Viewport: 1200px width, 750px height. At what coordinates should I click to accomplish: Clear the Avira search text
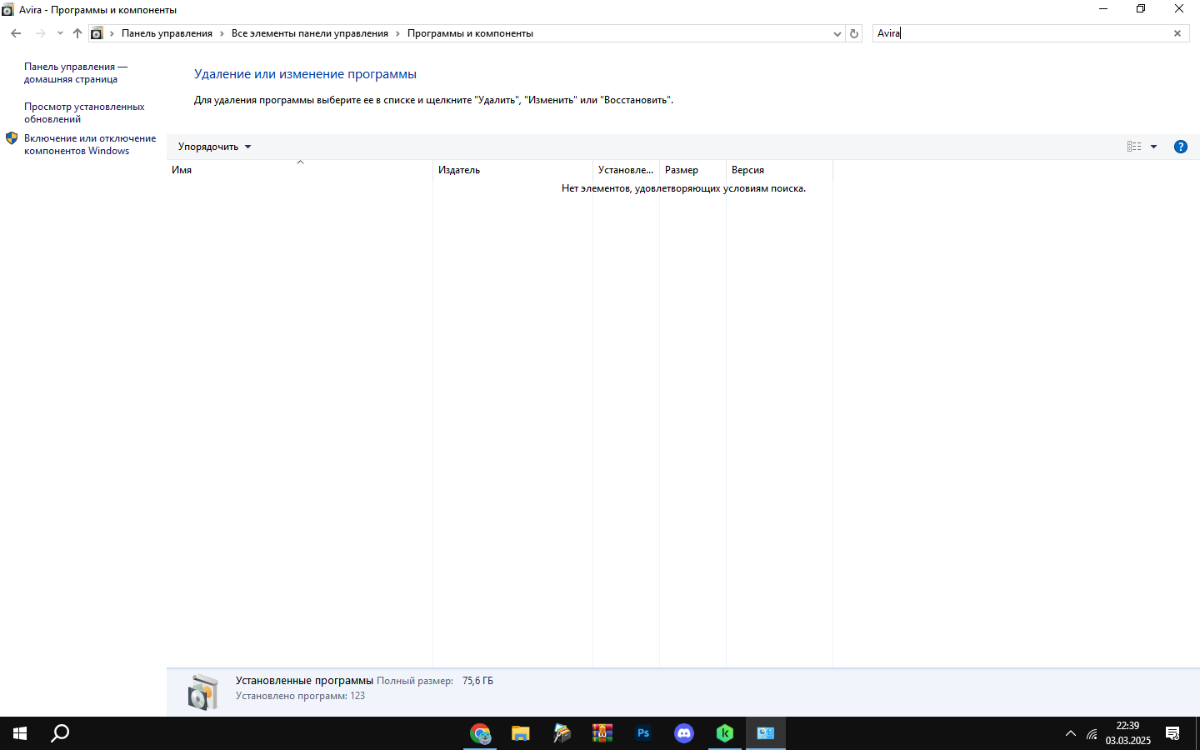[x=1177, y=33]
